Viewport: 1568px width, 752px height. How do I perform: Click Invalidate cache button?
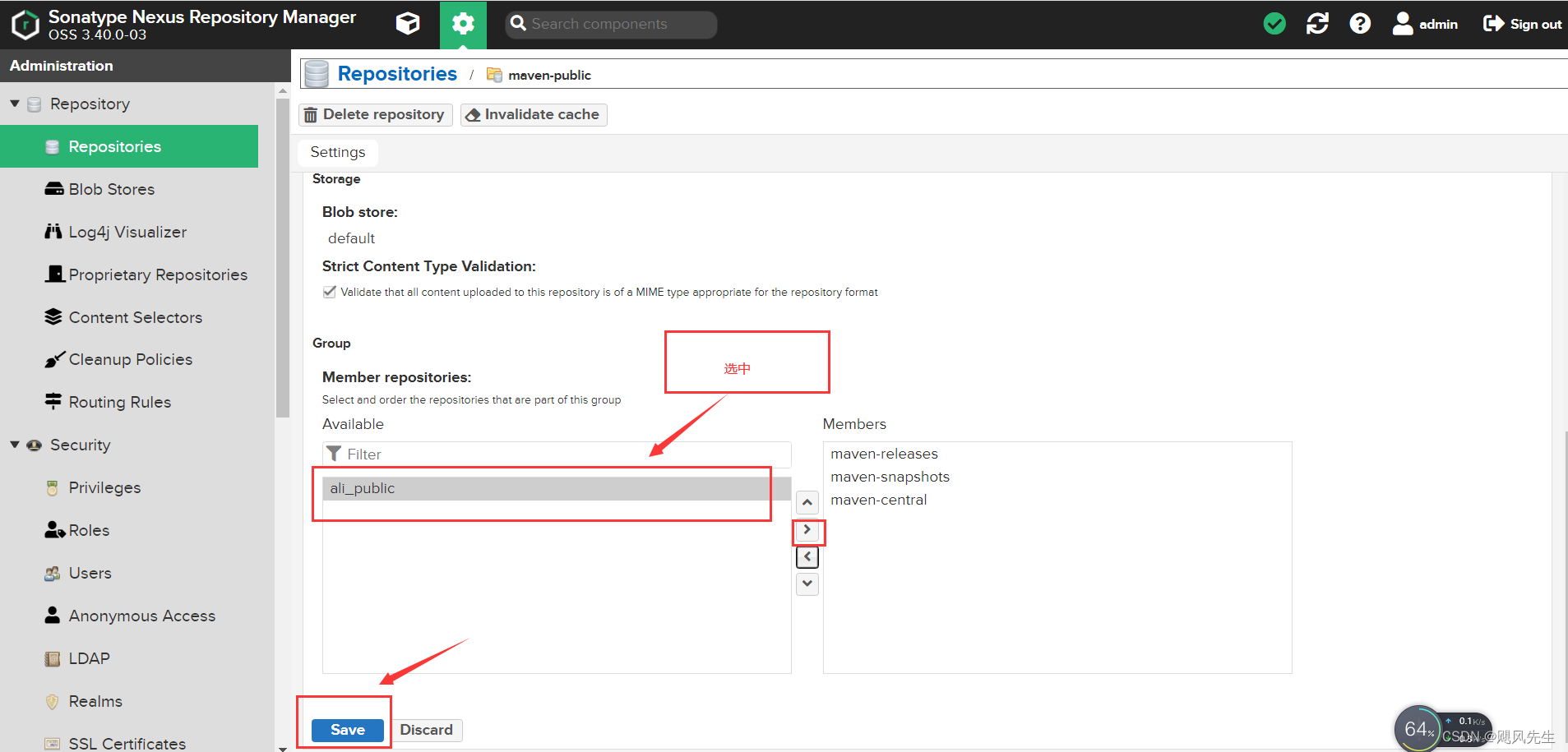534,114
